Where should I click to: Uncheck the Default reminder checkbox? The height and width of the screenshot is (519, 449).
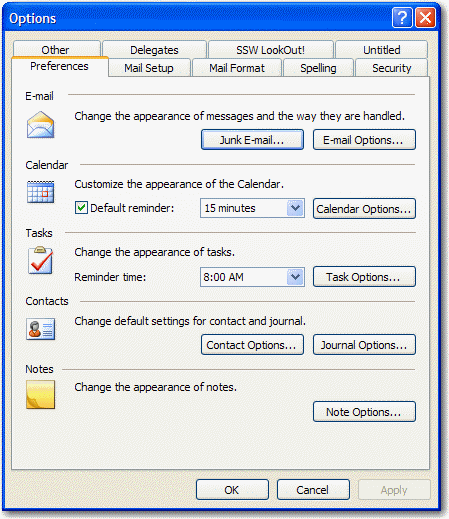(x=81, y=208)
